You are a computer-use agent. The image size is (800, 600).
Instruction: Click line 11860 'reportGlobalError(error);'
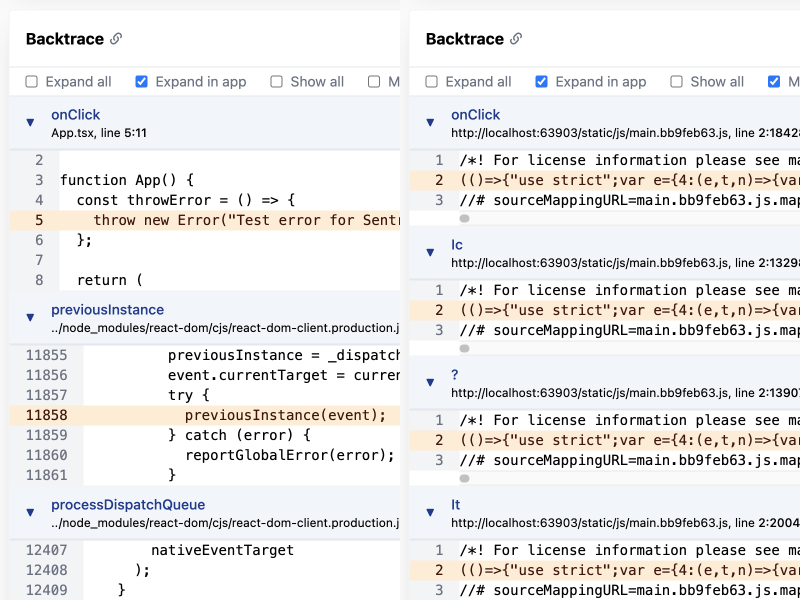(290, 455)
